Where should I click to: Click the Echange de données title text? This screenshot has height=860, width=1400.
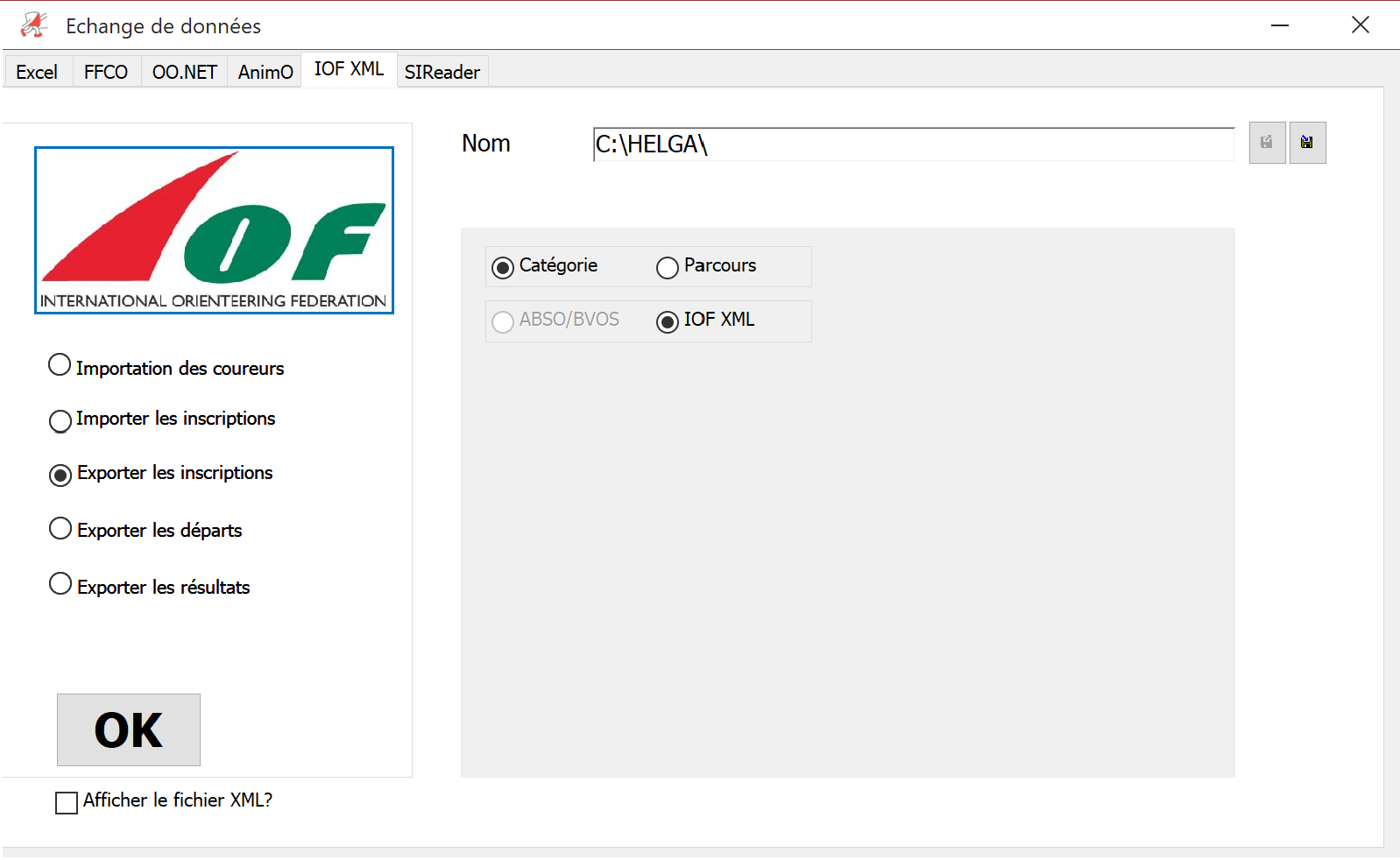[x=163, y=26]
